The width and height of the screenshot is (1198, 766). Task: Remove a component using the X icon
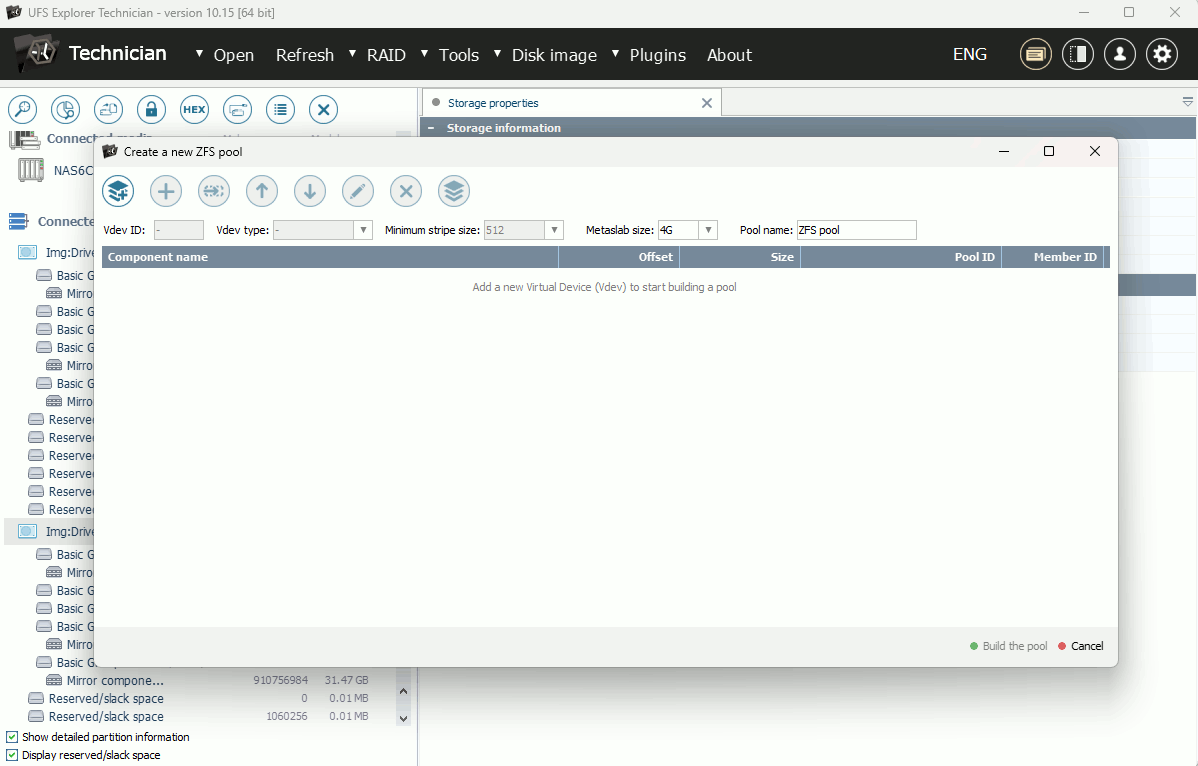coord(406,190)
